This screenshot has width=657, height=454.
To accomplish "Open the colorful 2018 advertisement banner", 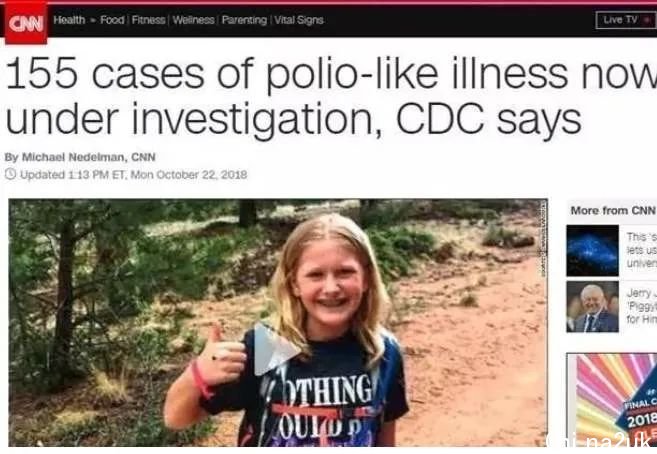I will click(612, 400).
